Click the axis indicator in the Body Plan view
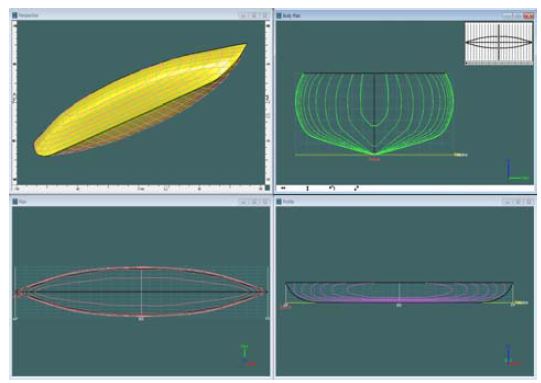Image resolution: width=541 pixels, height=383 pixels. tap(517, 170)
